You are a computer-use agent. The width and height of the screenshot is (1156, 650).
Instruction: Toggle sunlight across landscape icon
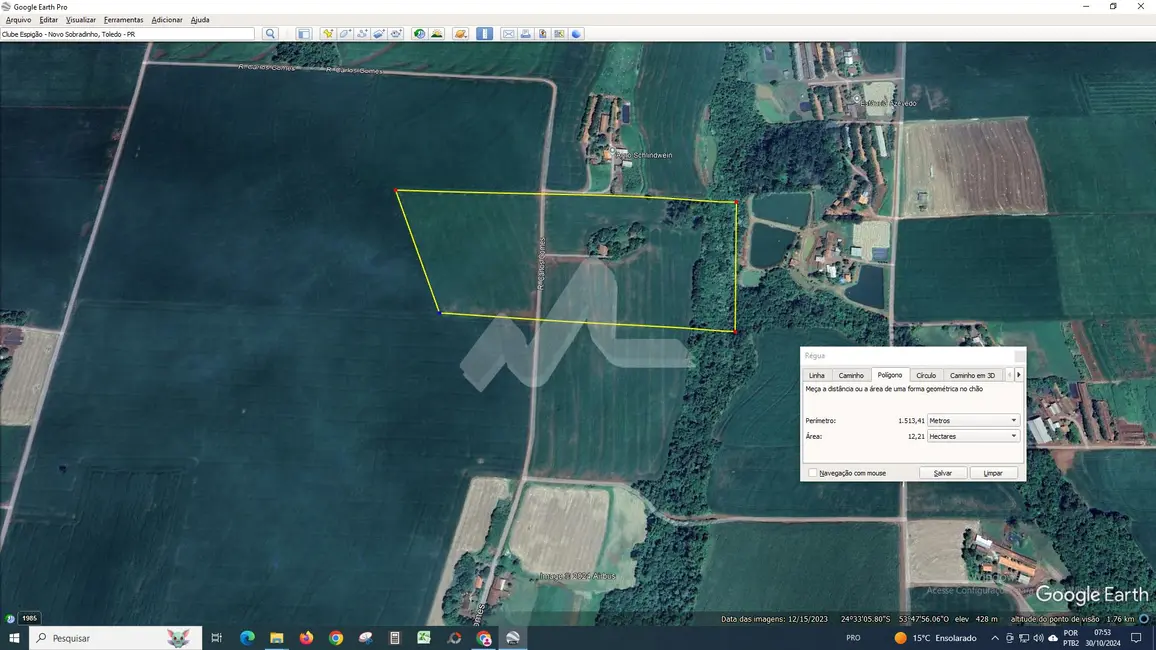[x=437, y=34]
